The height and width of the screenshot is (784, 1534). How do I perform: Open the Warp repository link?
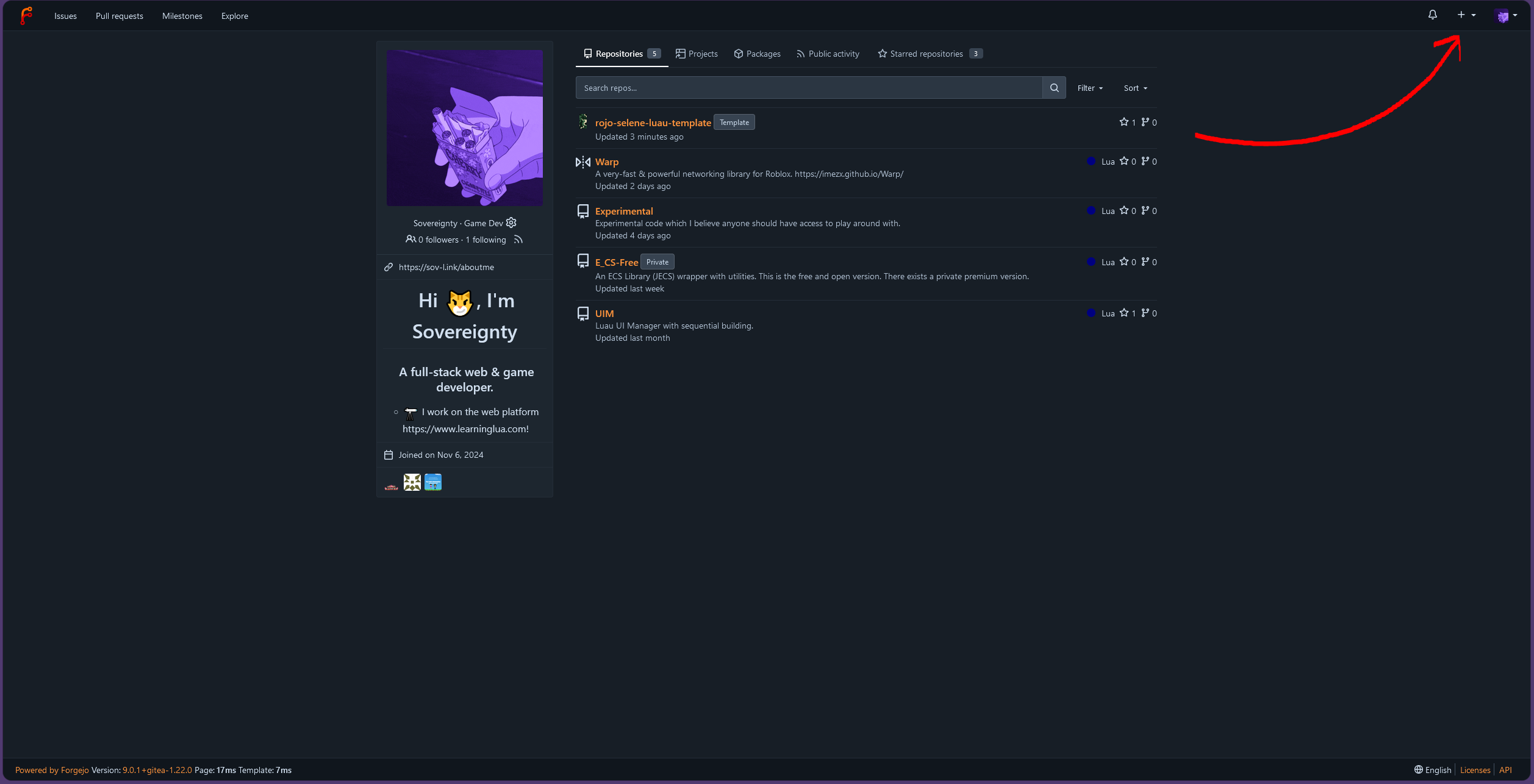[607, 162]
